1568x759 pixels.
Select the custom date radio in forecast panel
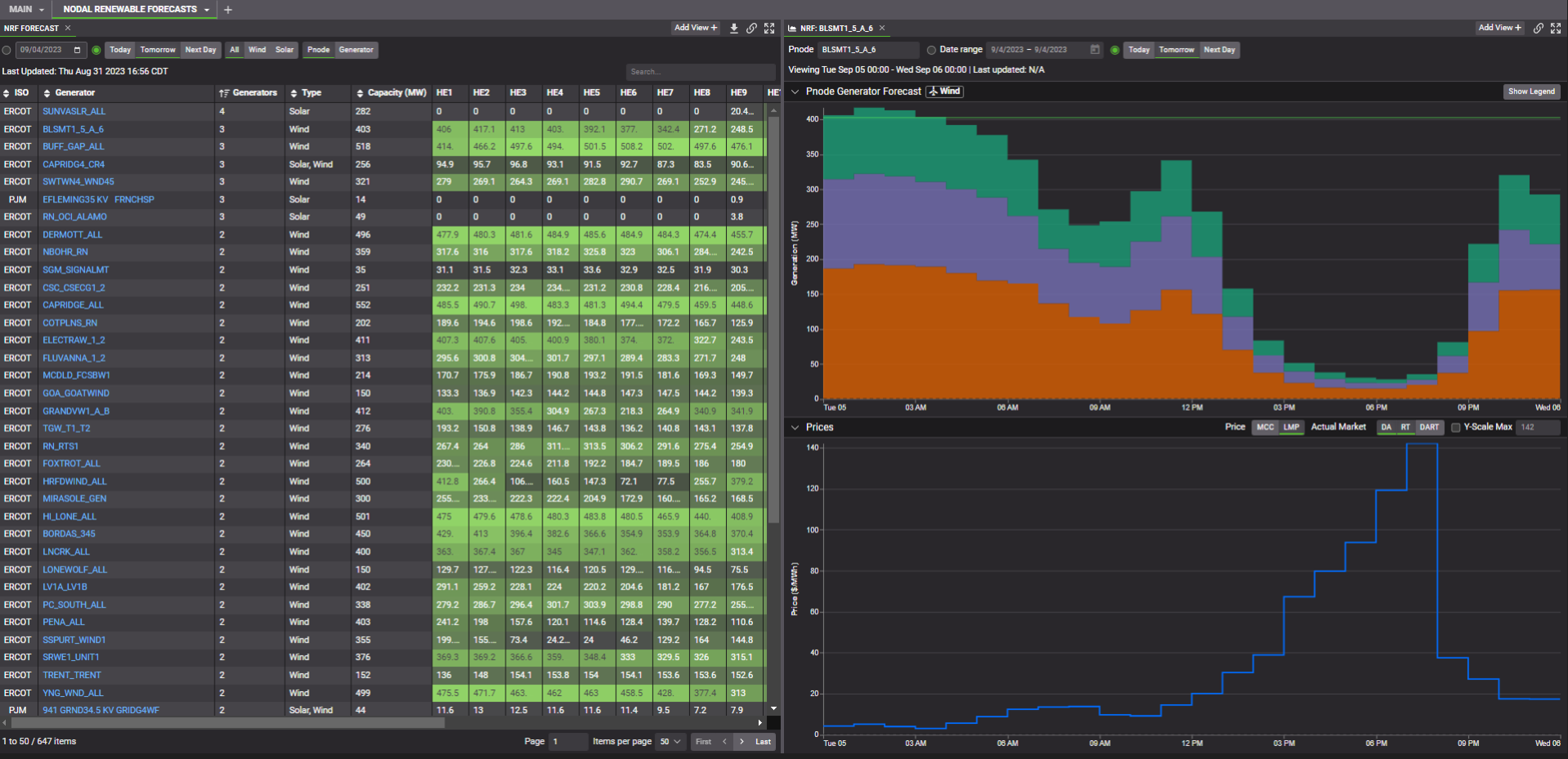[7, 51]
